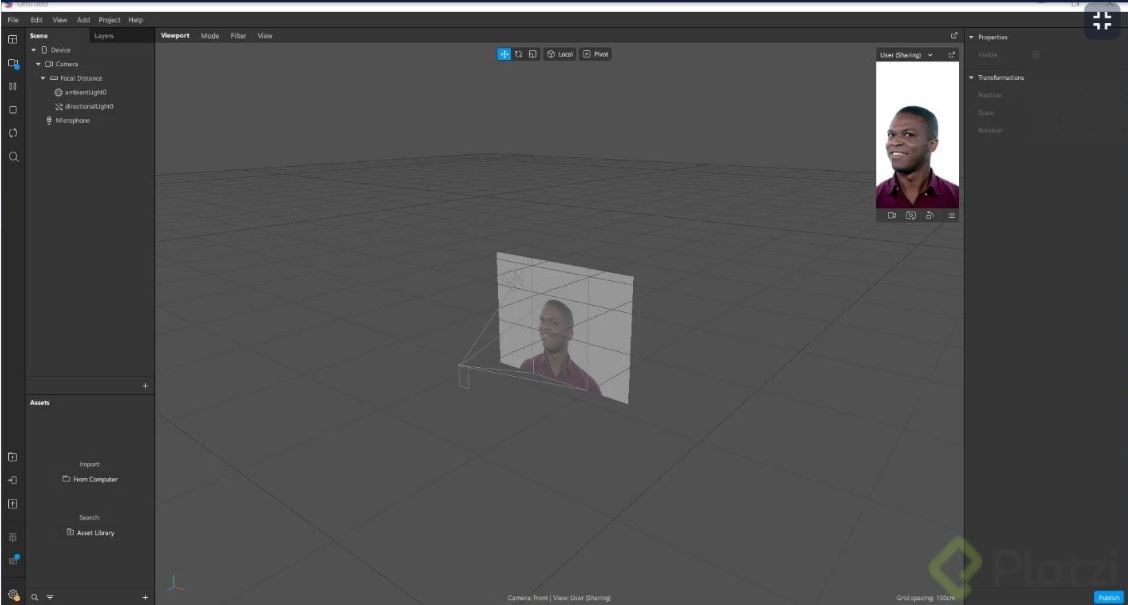Open the top menu bar View menu

tap(60, 20)
